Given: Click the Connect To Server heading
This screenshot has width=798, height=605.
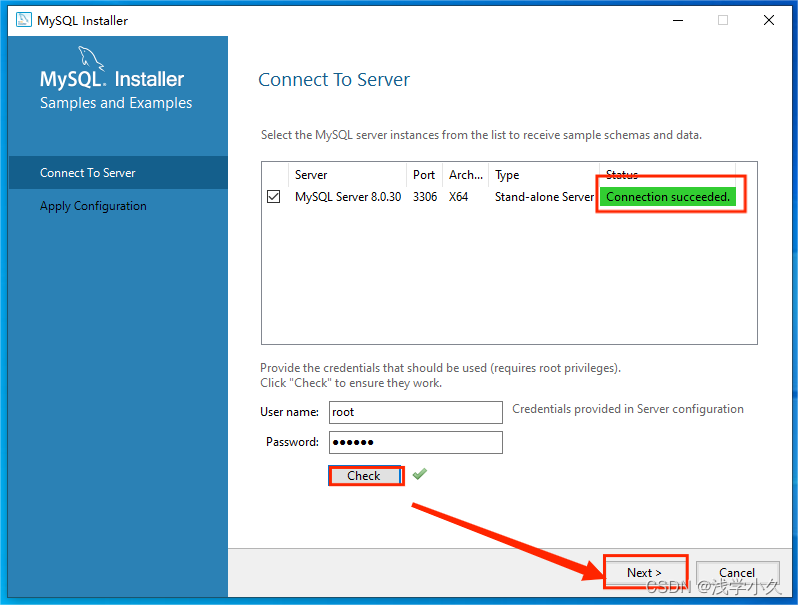Looking at the screenshot, I should [x=334, y=80].
